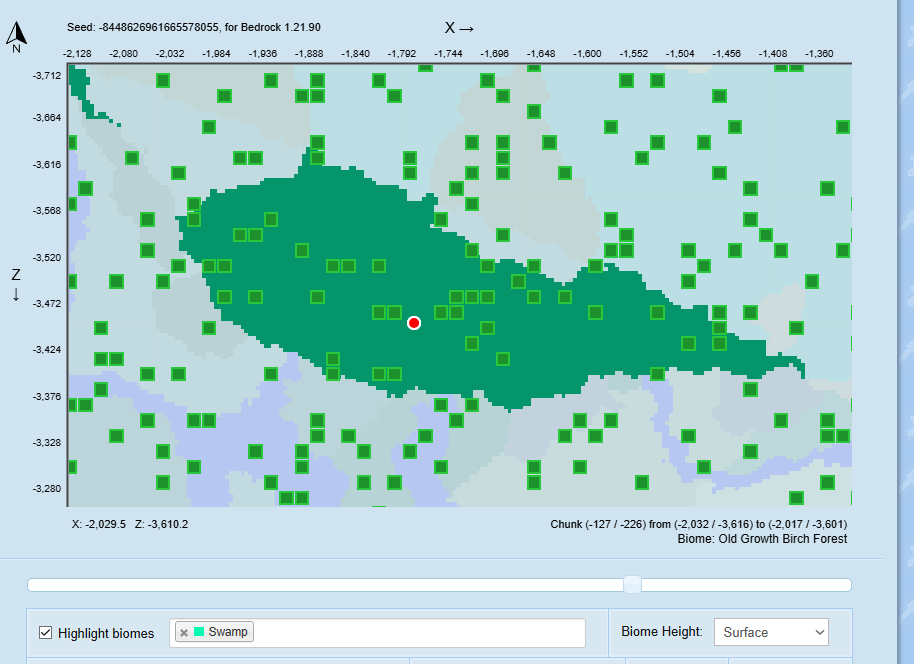Viewport: 914px width, 664px height.
Task: Click the red location marker on map
Action: coord(414,322)
